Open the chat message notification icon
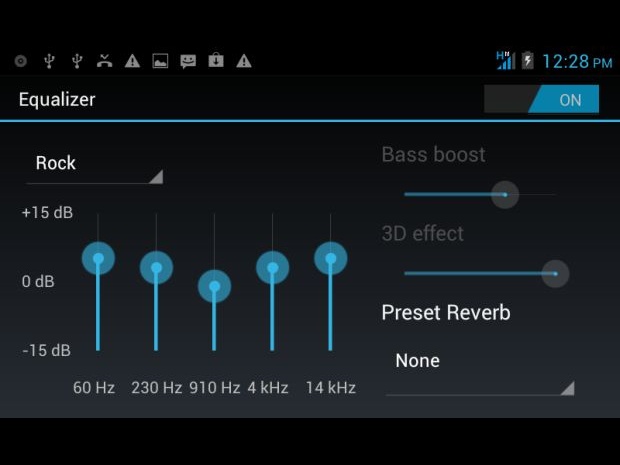Image resolution: width=620 pixels, height=465 pixels. click(x=188, y=61)
